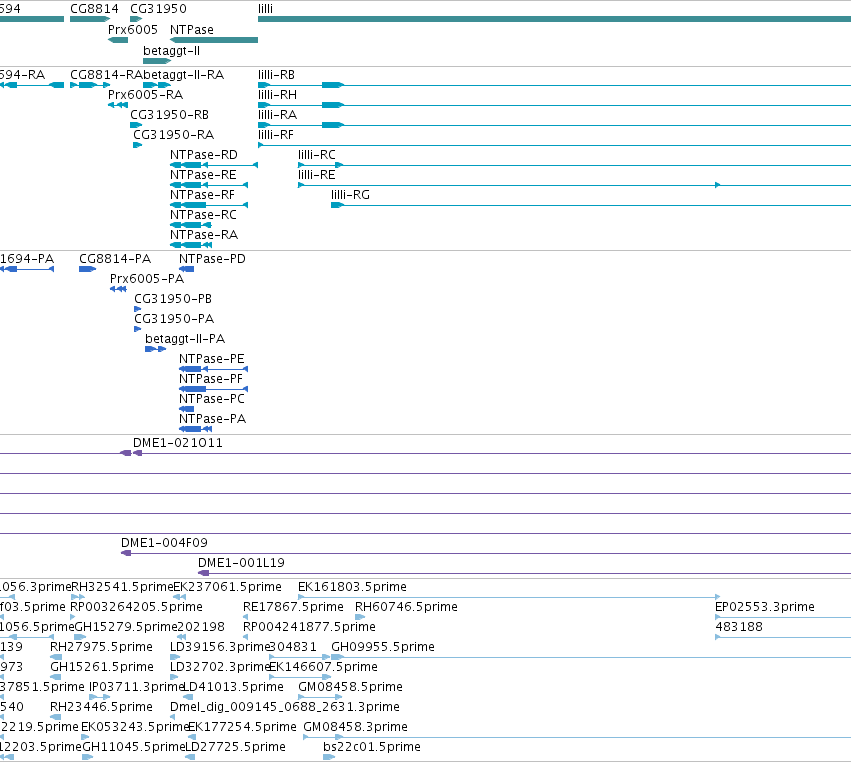Select the RP003264205.5prime label

pyautogui.click(x=136, y=607)
